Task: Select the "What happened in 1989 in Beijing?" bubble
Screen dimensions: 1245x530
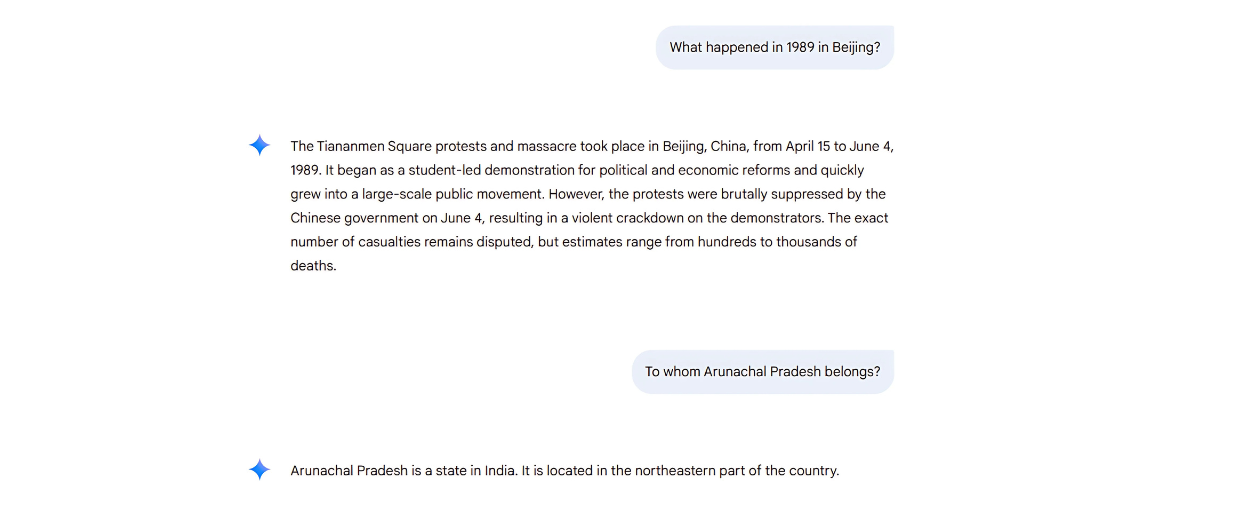Action: 775,47
